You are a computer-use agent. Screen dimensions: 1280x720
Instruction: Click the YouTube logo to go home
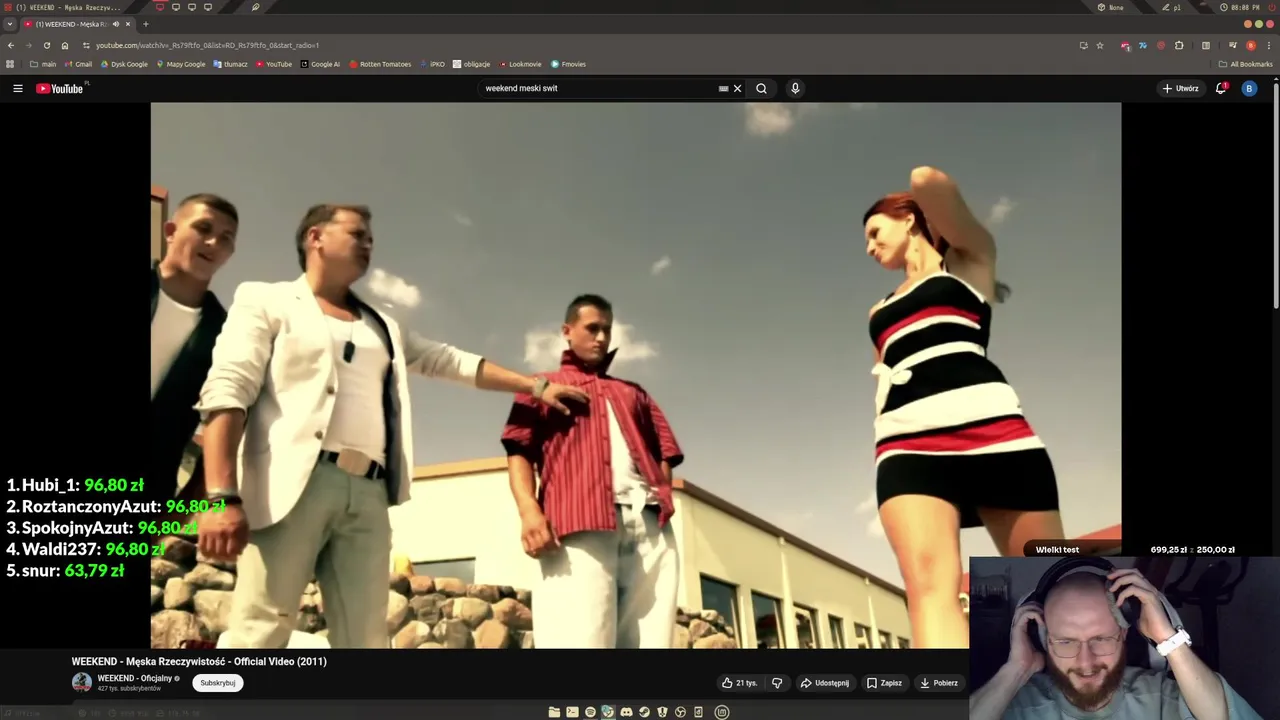(60, 88)
